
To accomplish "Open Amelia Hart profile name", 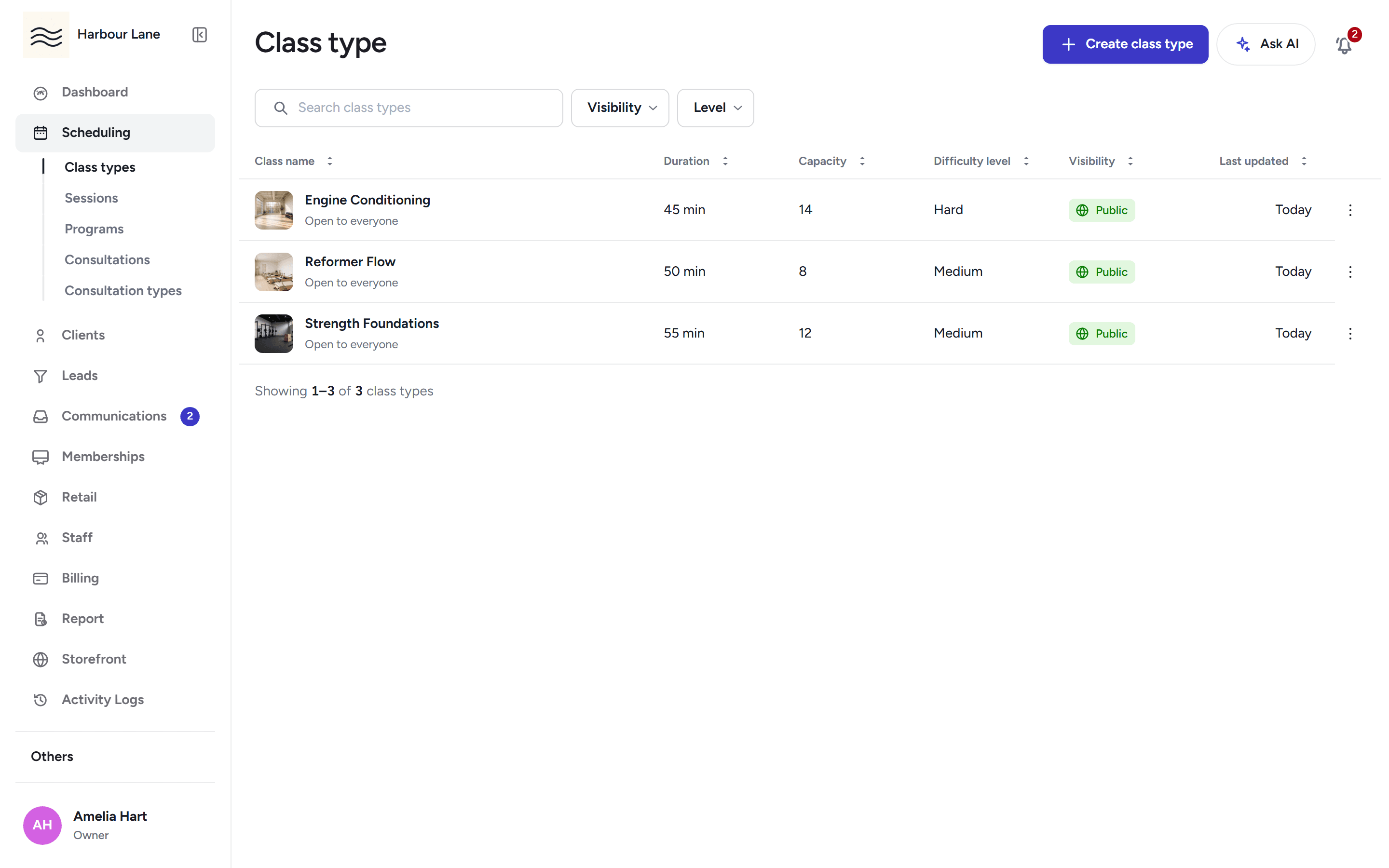I will (110, 816).
